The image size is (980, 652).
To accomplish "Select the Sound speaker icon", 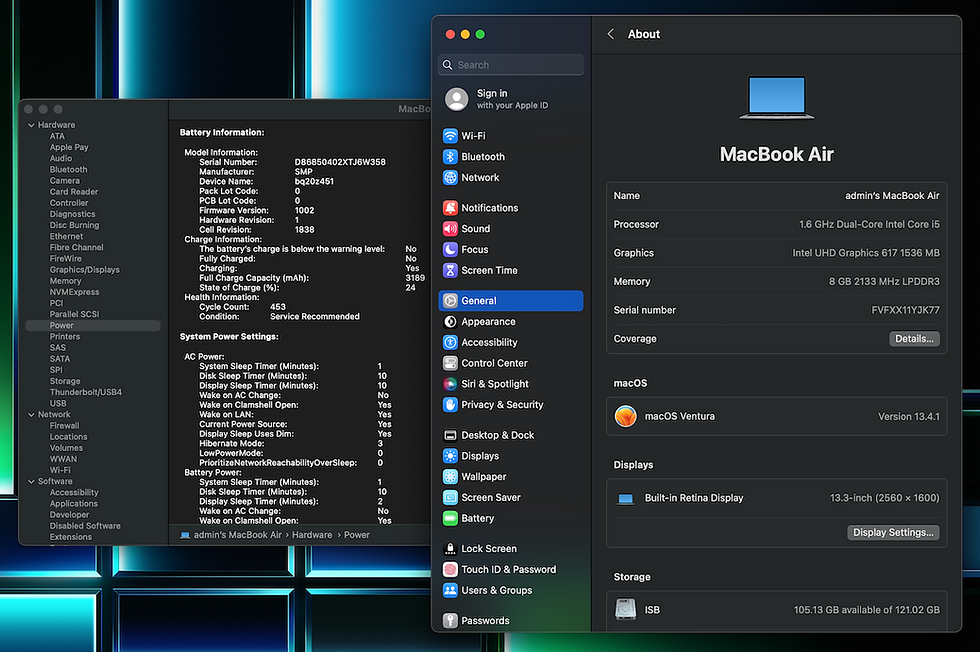I will coord(450,229).
